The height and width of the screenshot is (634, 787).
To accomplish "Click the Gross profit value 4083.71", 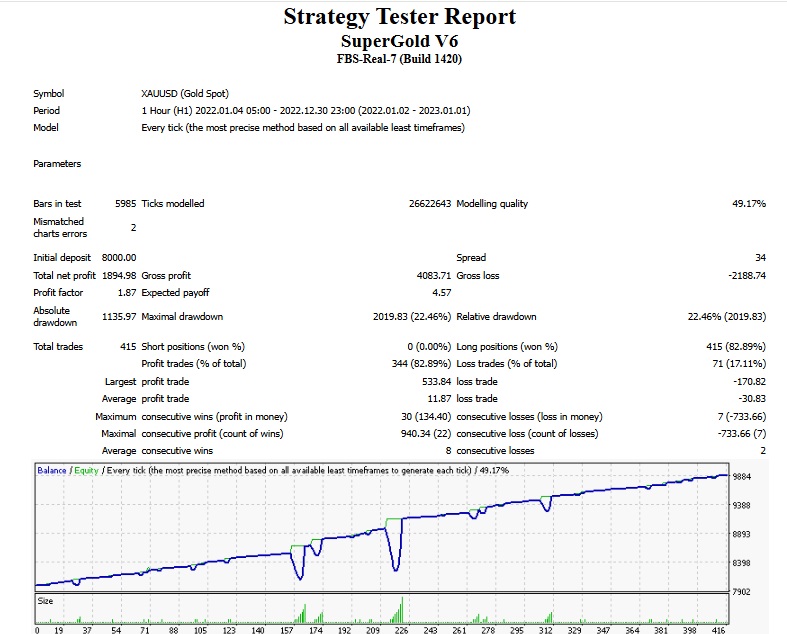I will pyautogui.click(x=434, y=276).
